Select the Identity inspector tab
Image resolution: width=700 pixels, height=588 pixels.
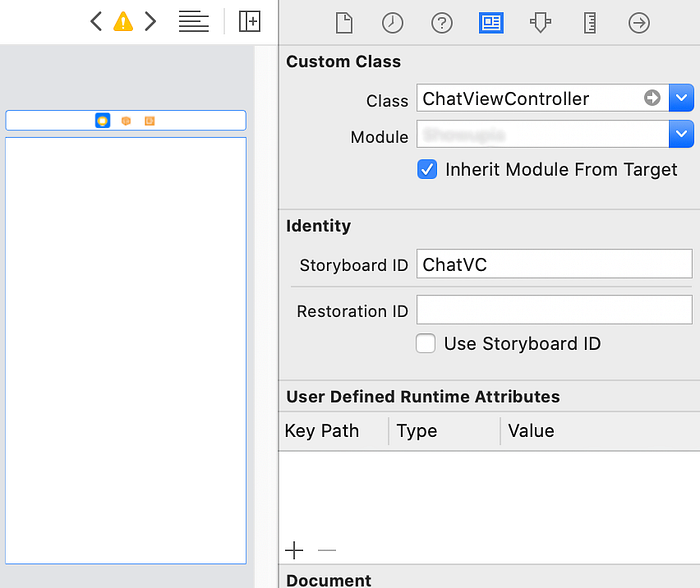click(491, 23)
